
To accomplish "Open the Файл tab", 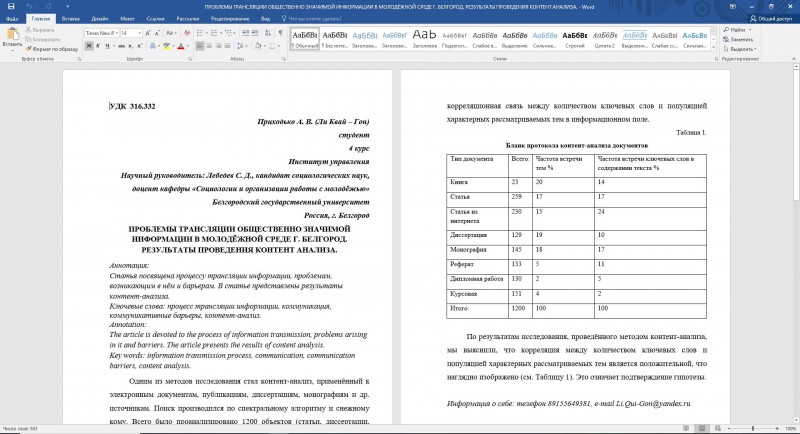I will click(x=12, y=19).
